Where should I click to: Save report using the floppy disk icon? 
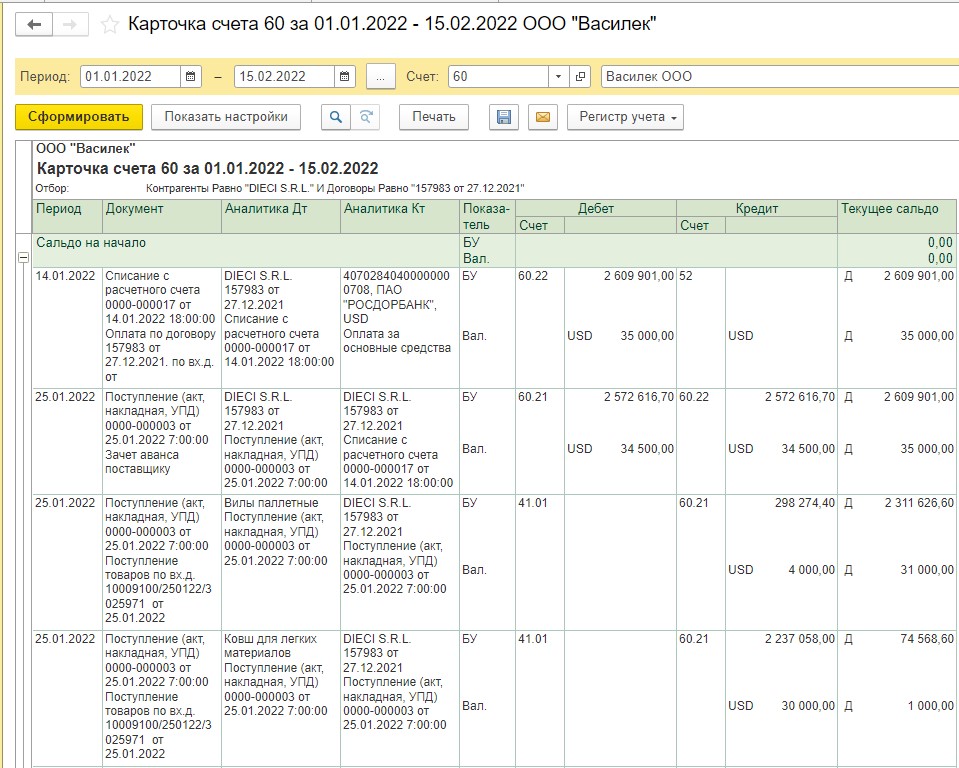[504, 117]
